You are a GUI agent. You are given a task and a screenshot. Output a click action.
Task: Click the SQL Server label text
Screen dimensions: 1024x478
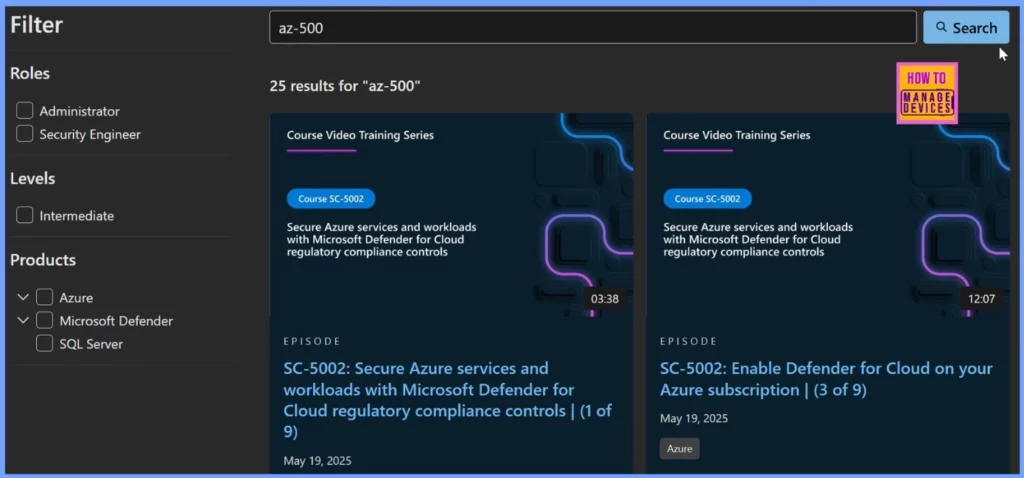[x=91, y=344]
